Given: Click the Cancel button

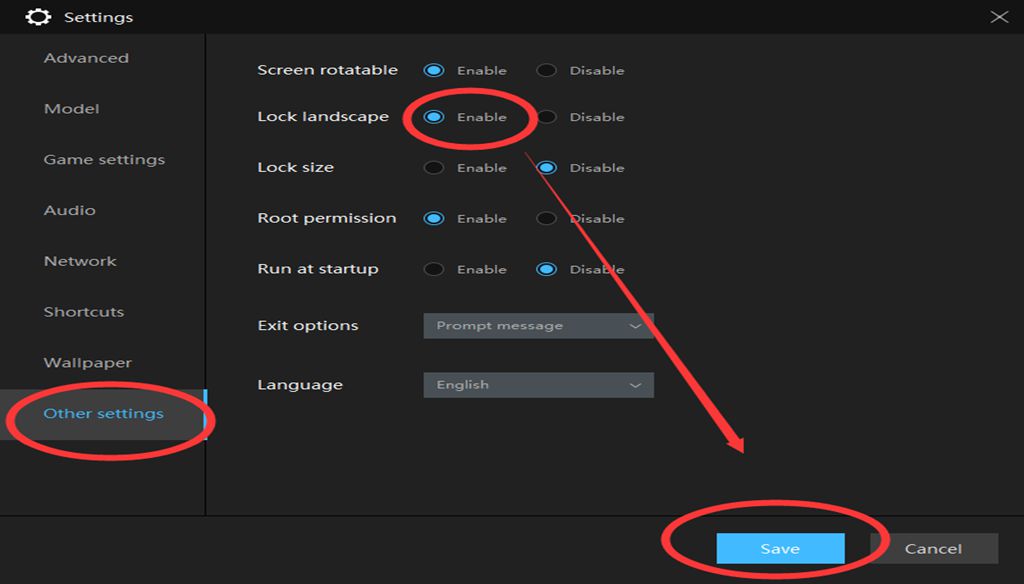Looking at the screenshot, I should tap(934, 549).
